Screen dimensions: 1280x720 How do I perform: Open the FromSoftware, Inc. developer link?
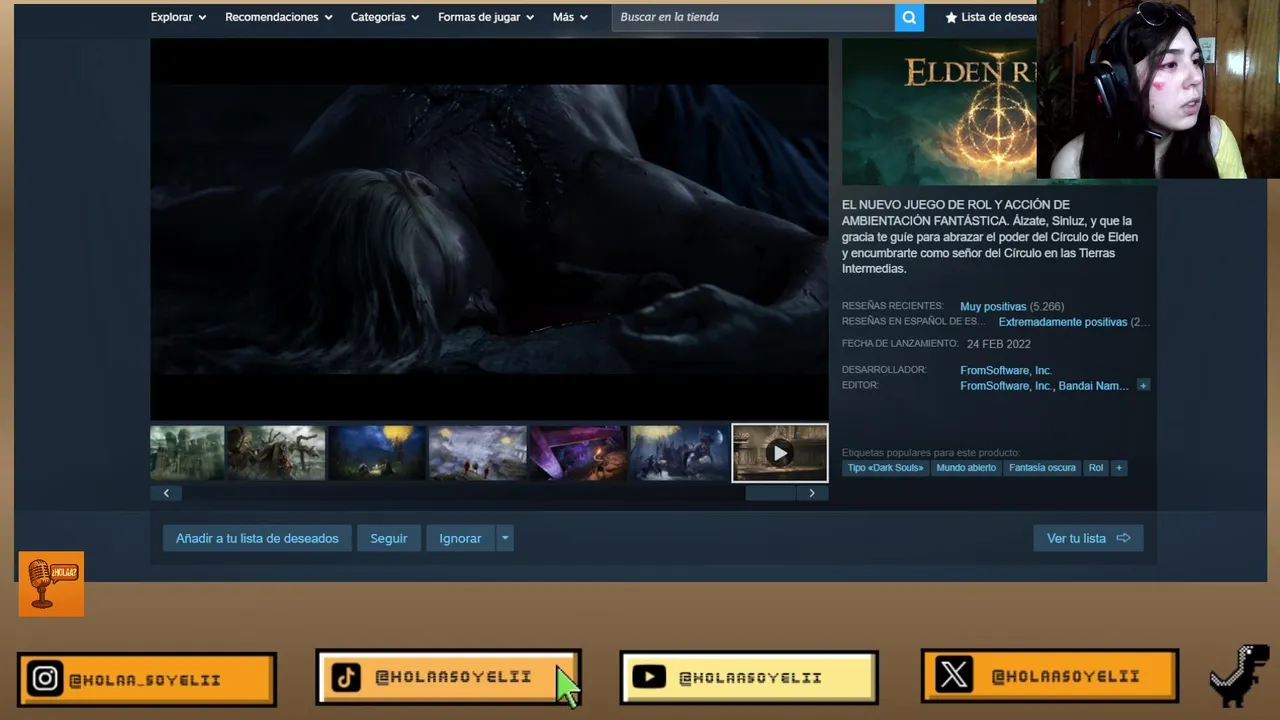coord(1006,370)
